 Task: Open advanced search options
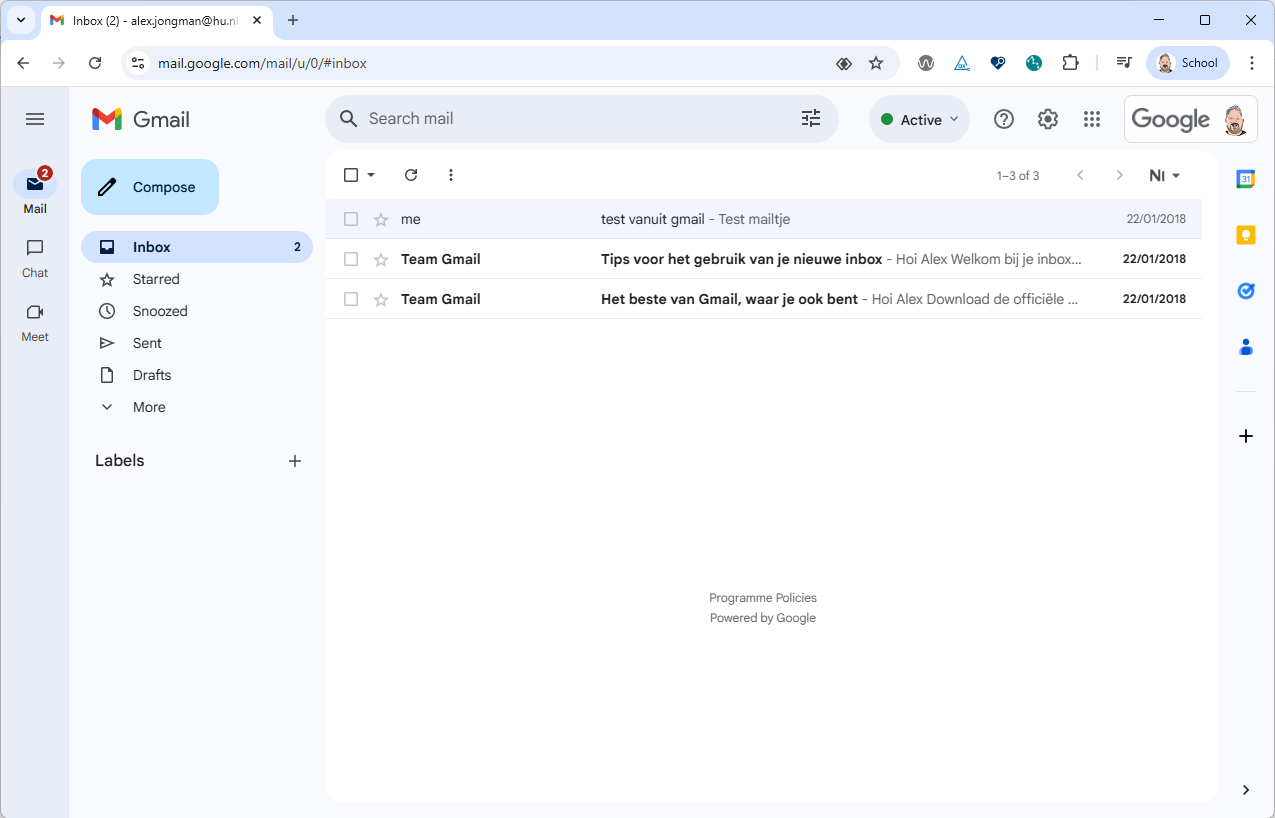[810, 118]
